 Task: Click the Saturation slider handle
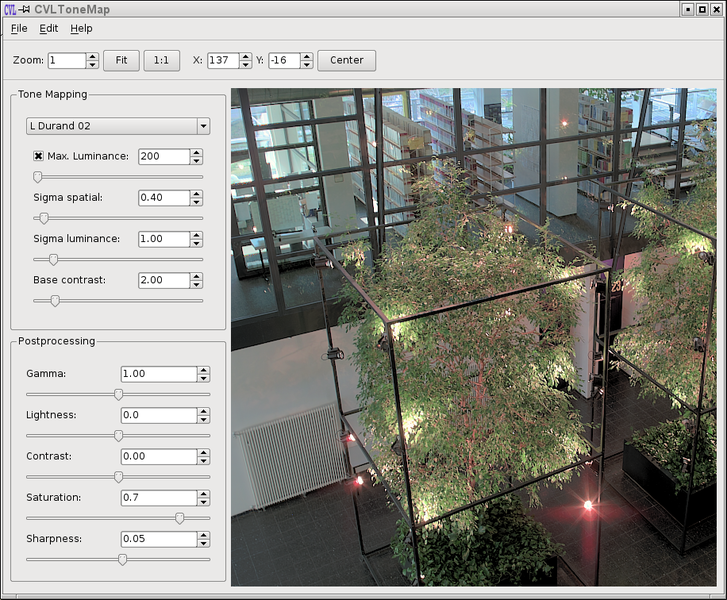point(179,518)
